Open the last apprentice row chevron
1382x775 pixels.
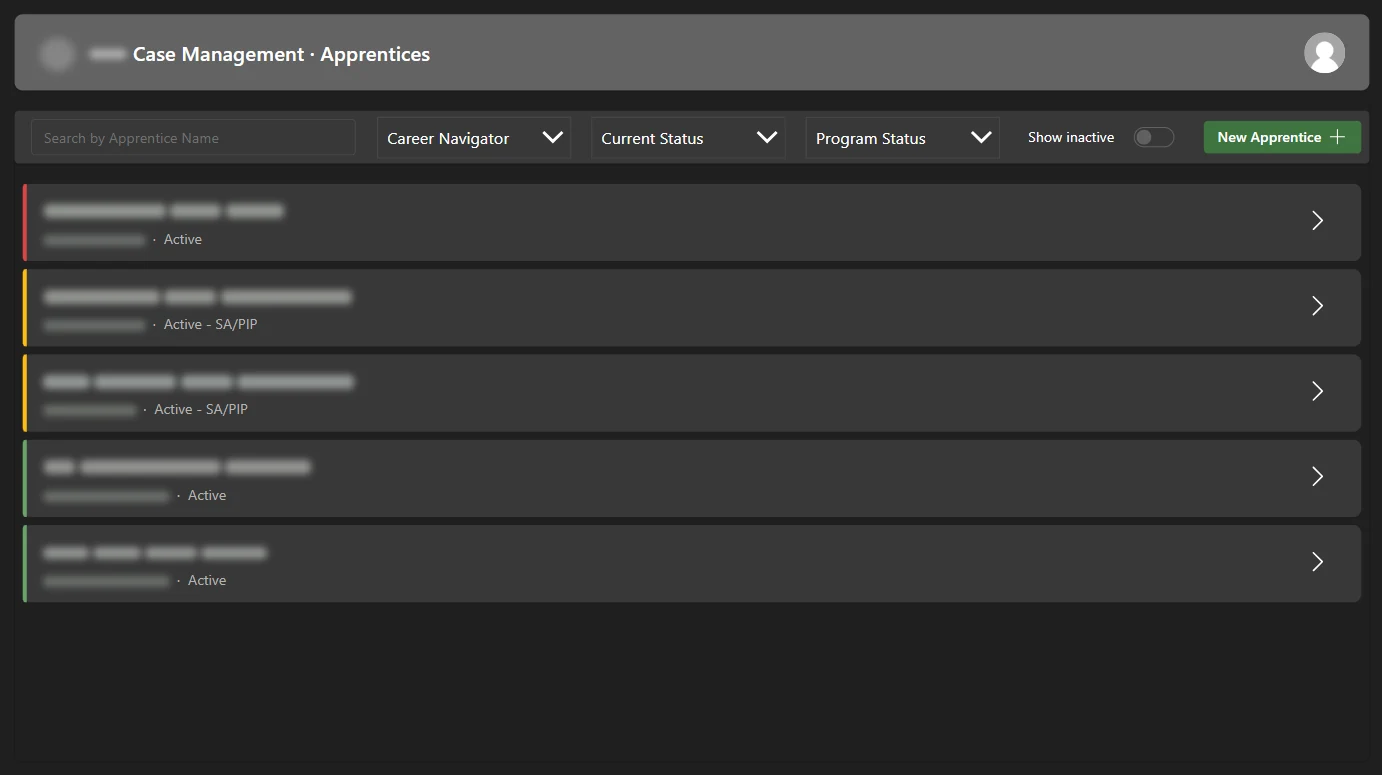pyautogui.click(x=1317, y=562)
